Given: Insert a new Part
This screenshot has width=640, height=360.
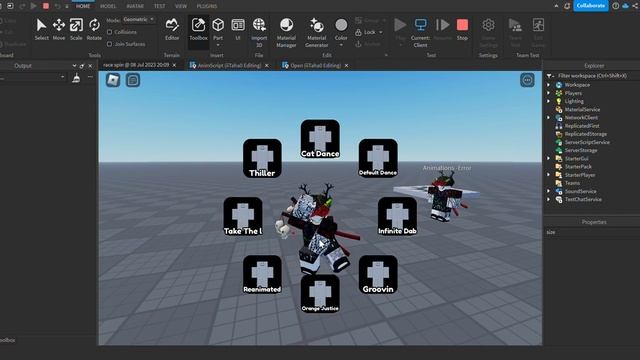Looking at the screenshot, I should point(218,30).
